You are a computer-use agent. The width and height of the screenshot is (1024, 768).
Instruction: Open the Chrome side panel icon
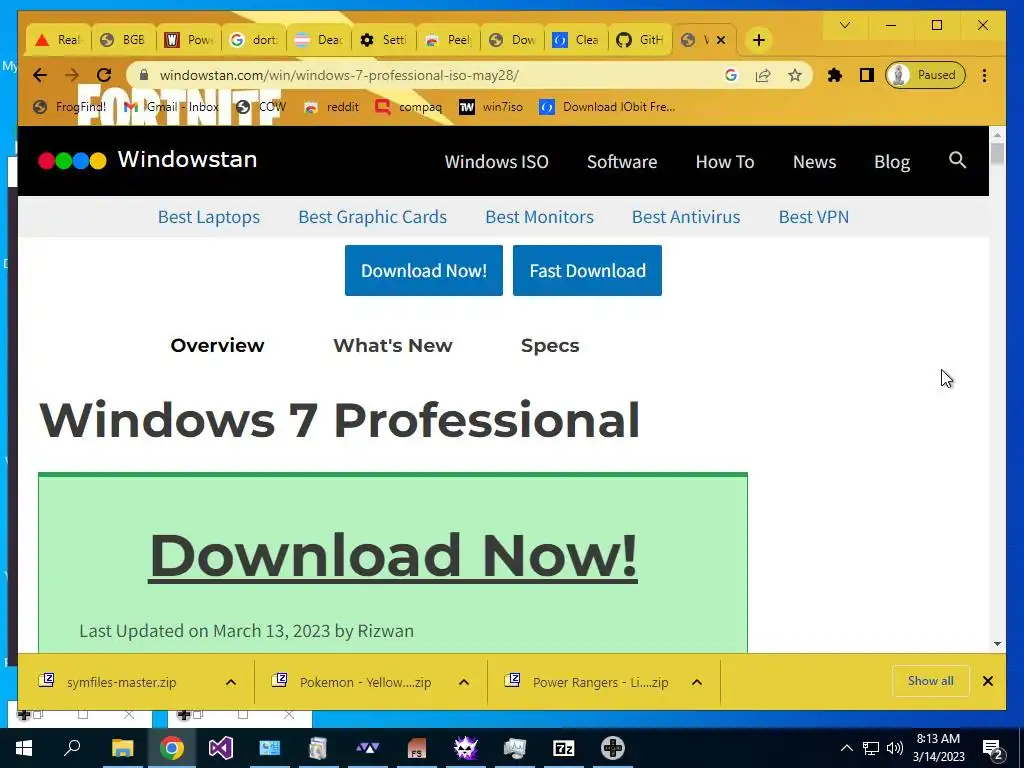(867, 75)
